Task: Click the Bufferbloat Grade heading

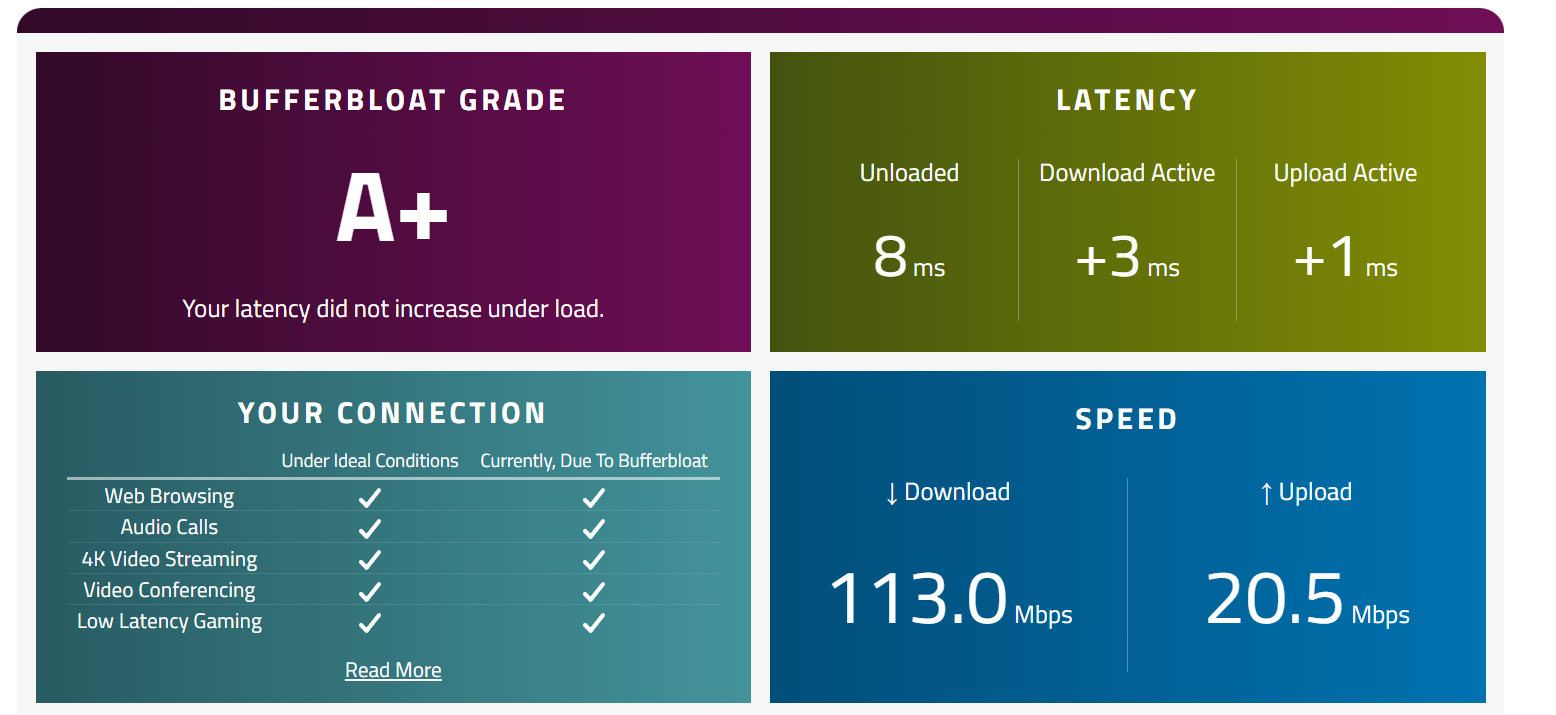Action: point(392,100)
